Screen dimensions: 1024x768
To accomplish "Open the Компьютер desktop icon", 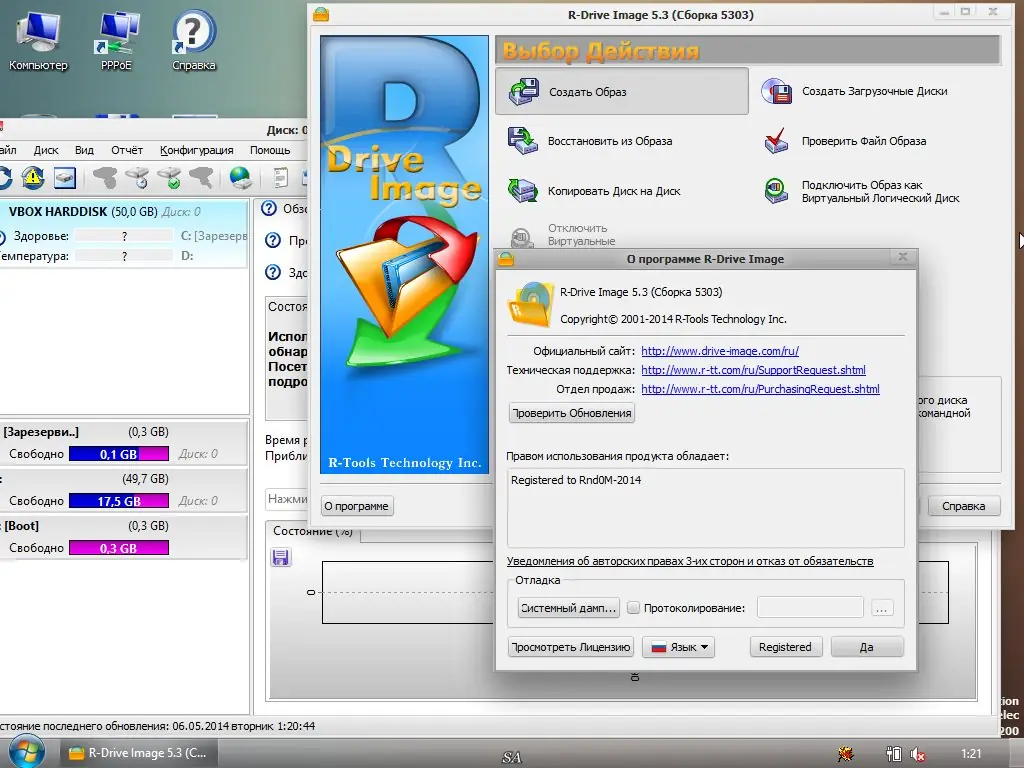I will click(38, 40).
